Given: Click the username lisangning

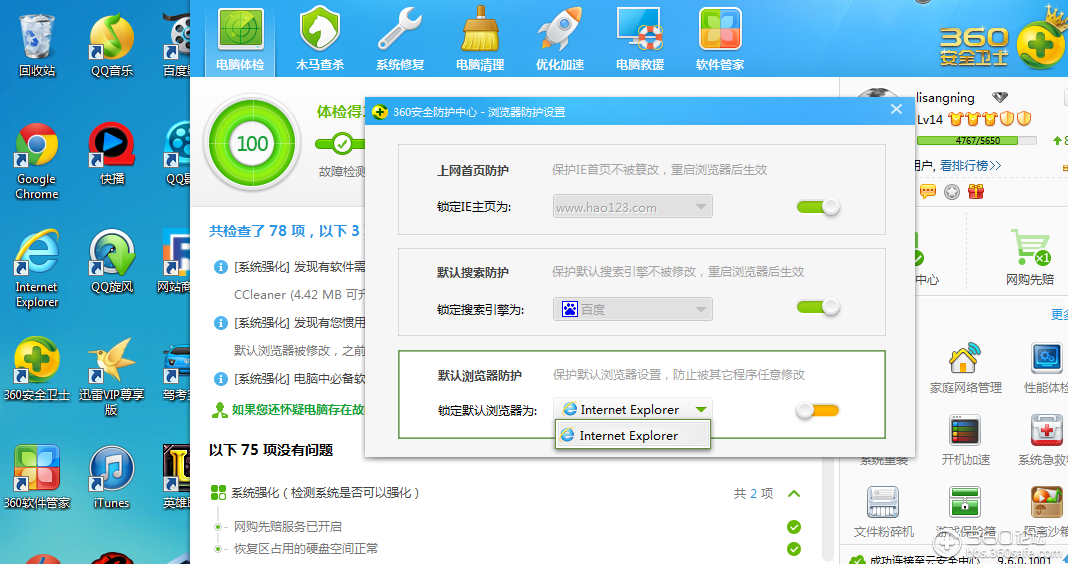Looking at the screenshot, I should coord(945,97).
